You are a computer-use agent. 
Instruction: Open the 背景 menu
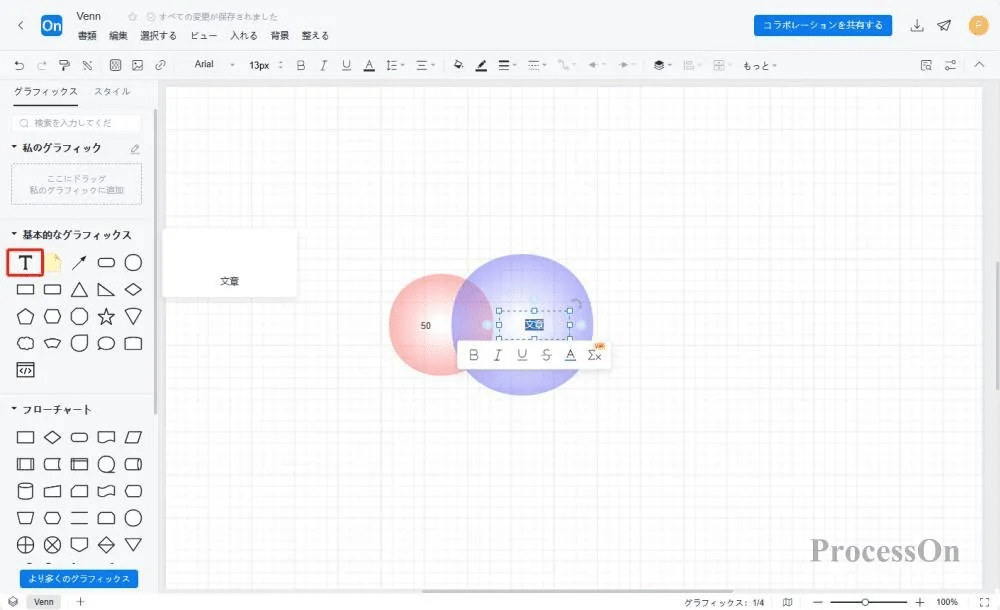pos(278,35)
